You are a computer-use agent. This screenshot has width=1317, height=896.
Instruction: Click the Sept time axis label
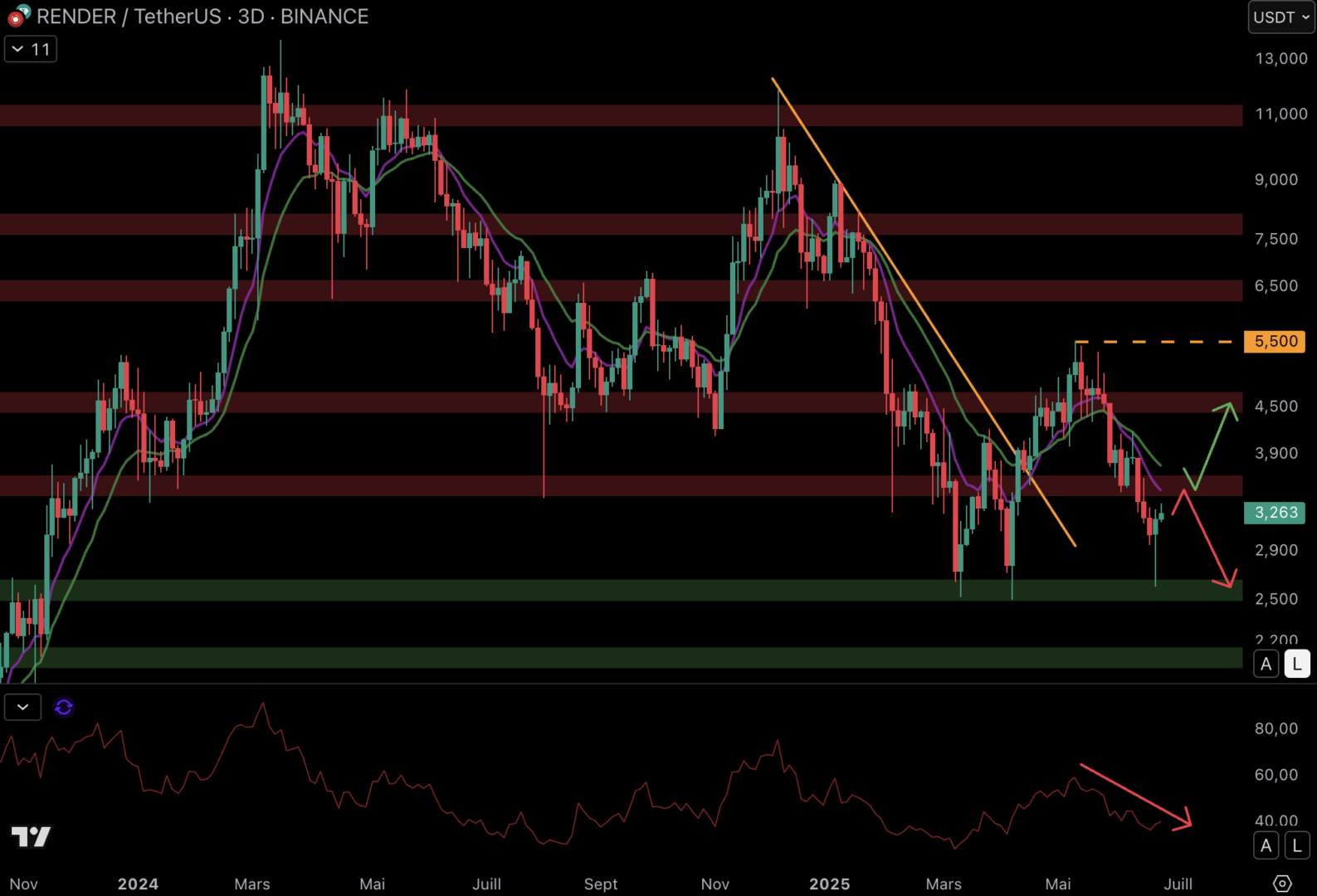click(x=601, y=884)
